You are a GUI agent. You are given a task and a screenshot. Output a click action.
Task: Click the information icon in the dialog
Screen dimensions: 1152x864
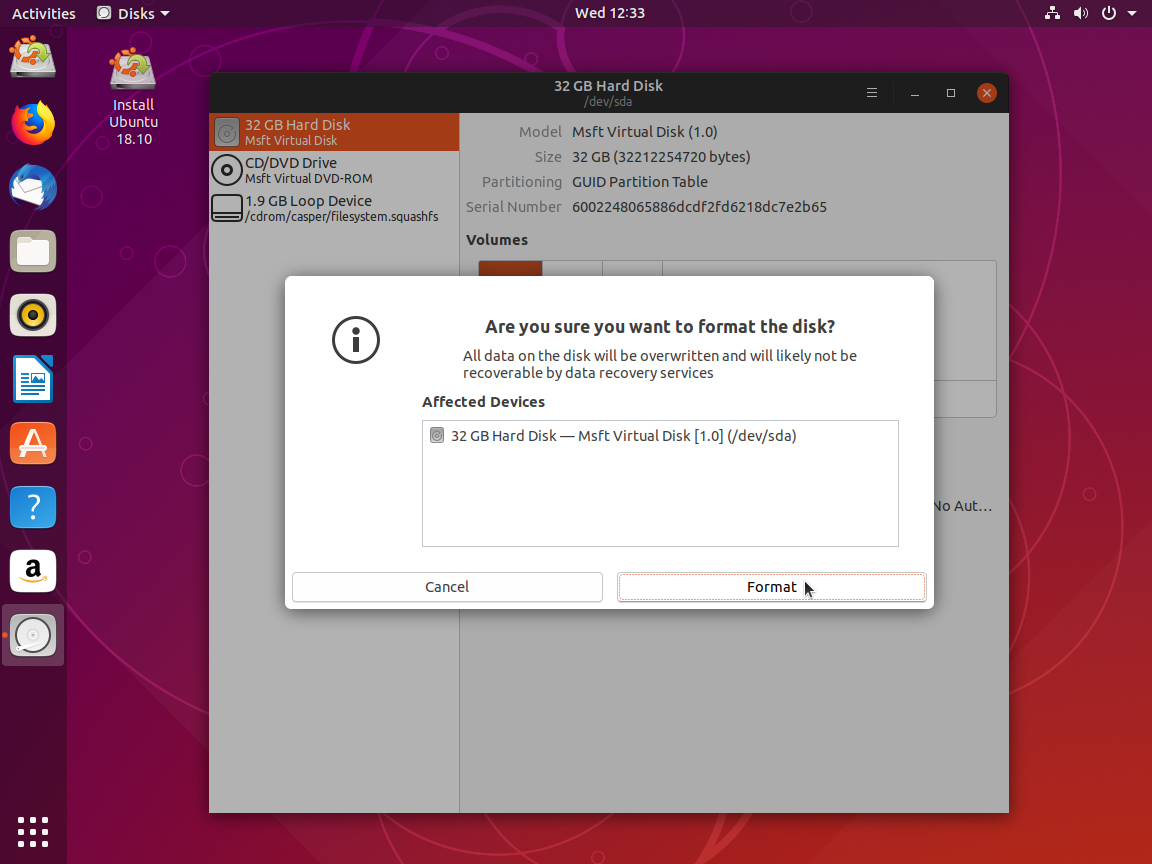point(356,340)
